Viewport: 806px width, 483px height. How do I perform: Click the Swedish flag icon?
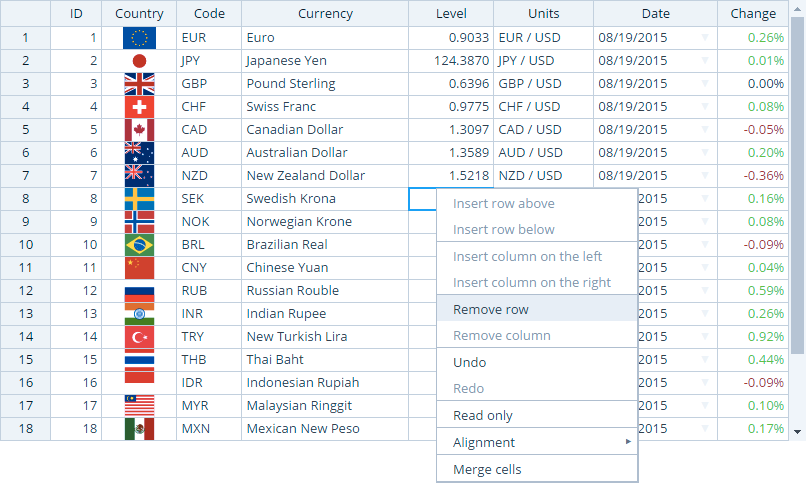(139, 199)
